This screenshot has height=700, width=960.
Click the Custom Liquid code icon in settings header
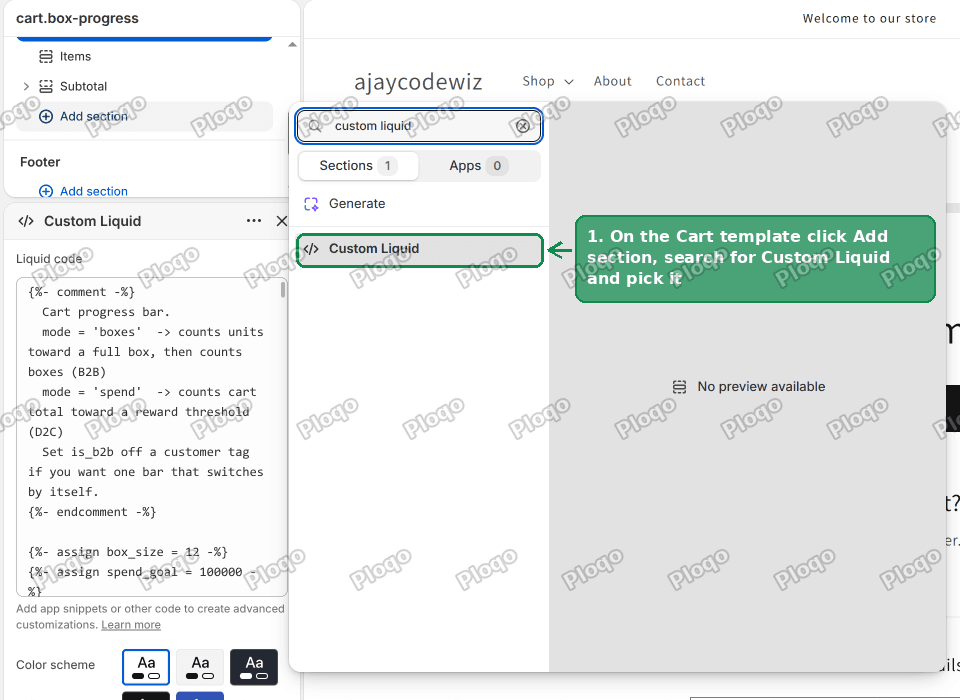tap(26, 221)
